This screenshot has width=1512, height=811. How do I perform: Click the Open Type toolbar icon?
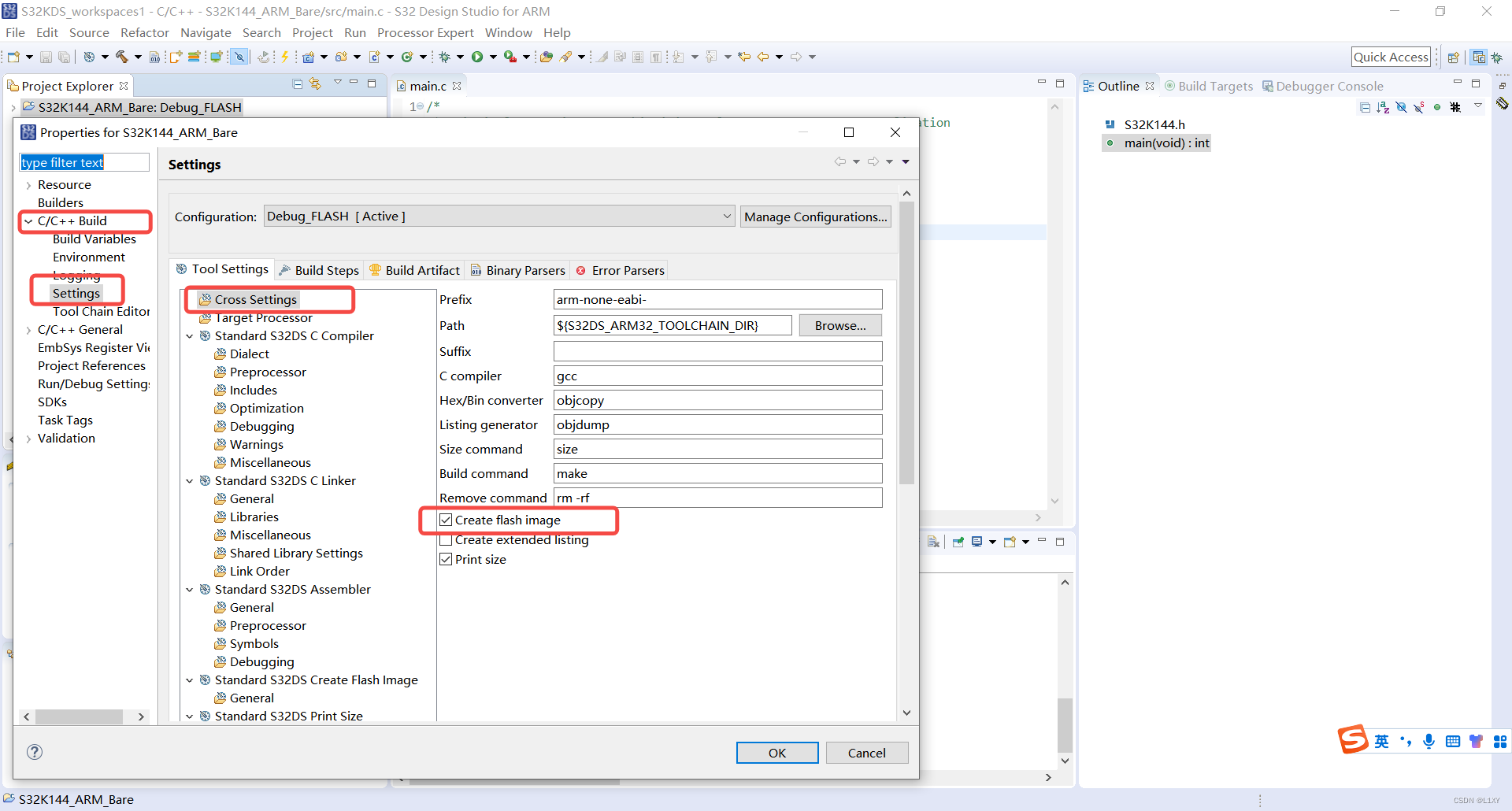click(546, 57)
